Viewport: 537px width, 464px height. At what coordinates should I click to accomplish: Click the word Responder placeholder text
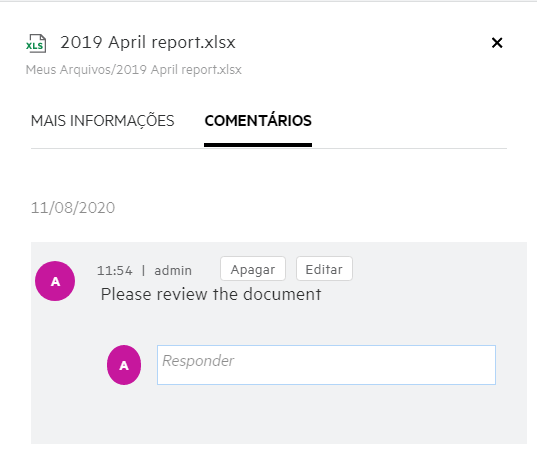tap(198, 361)
